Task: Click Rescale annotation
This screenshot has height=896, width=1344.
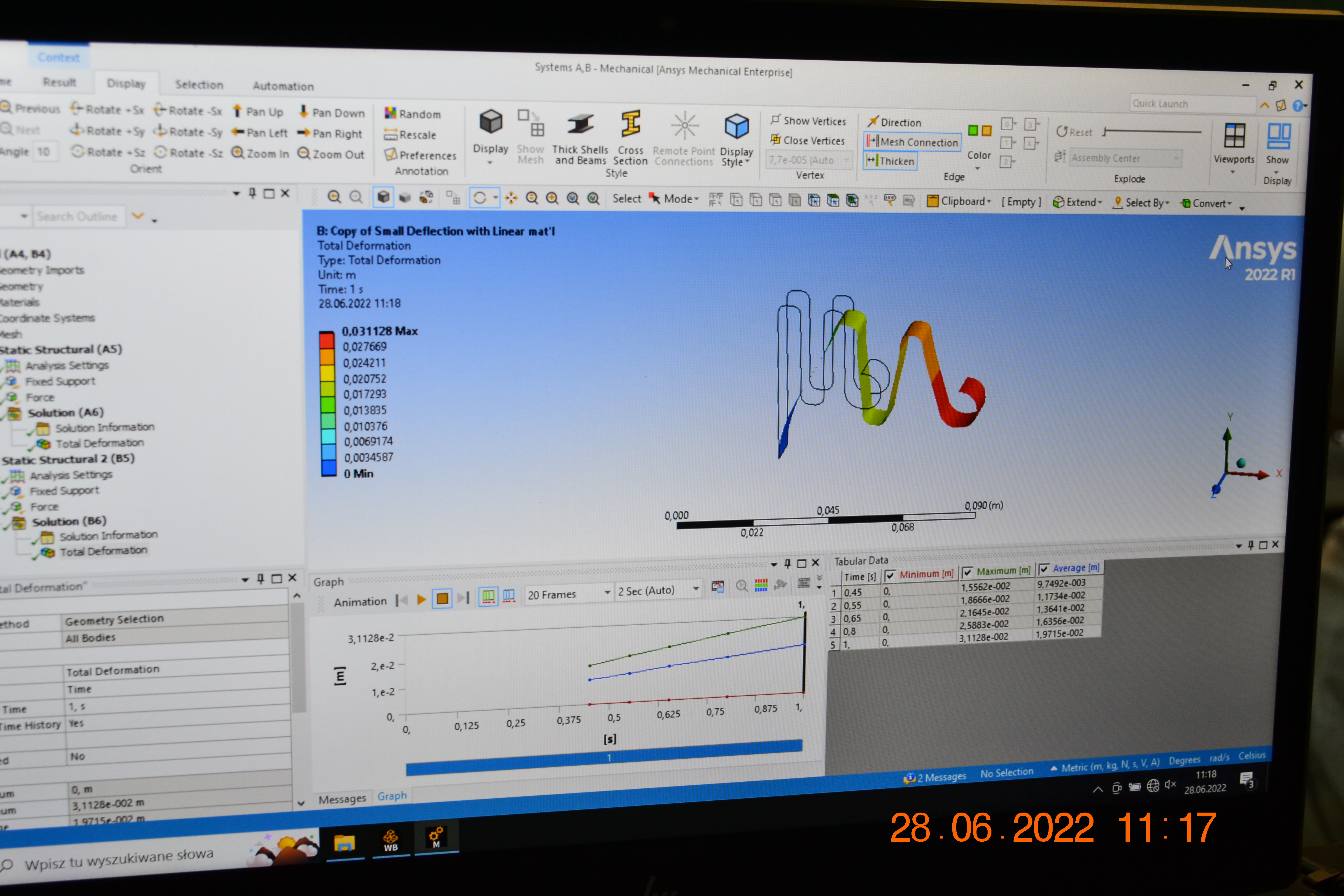Action: (410, 135)
